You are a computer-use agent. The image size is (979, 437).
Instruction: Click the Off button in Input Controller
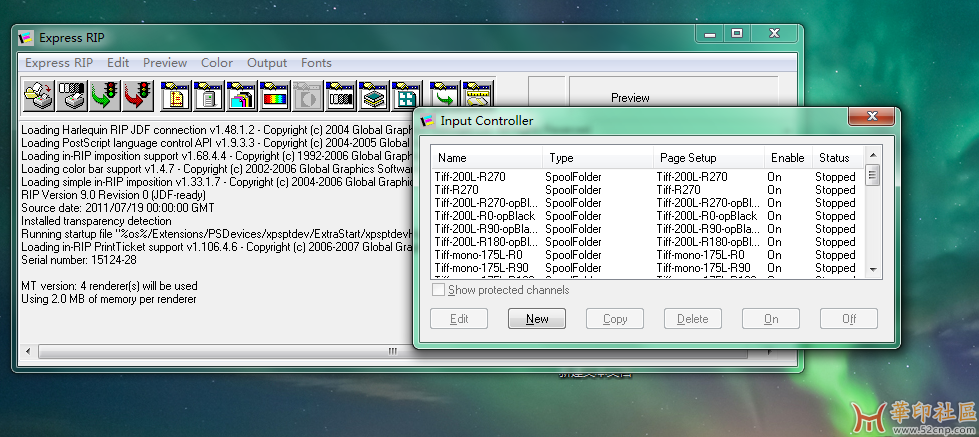[x=849, y=318]
